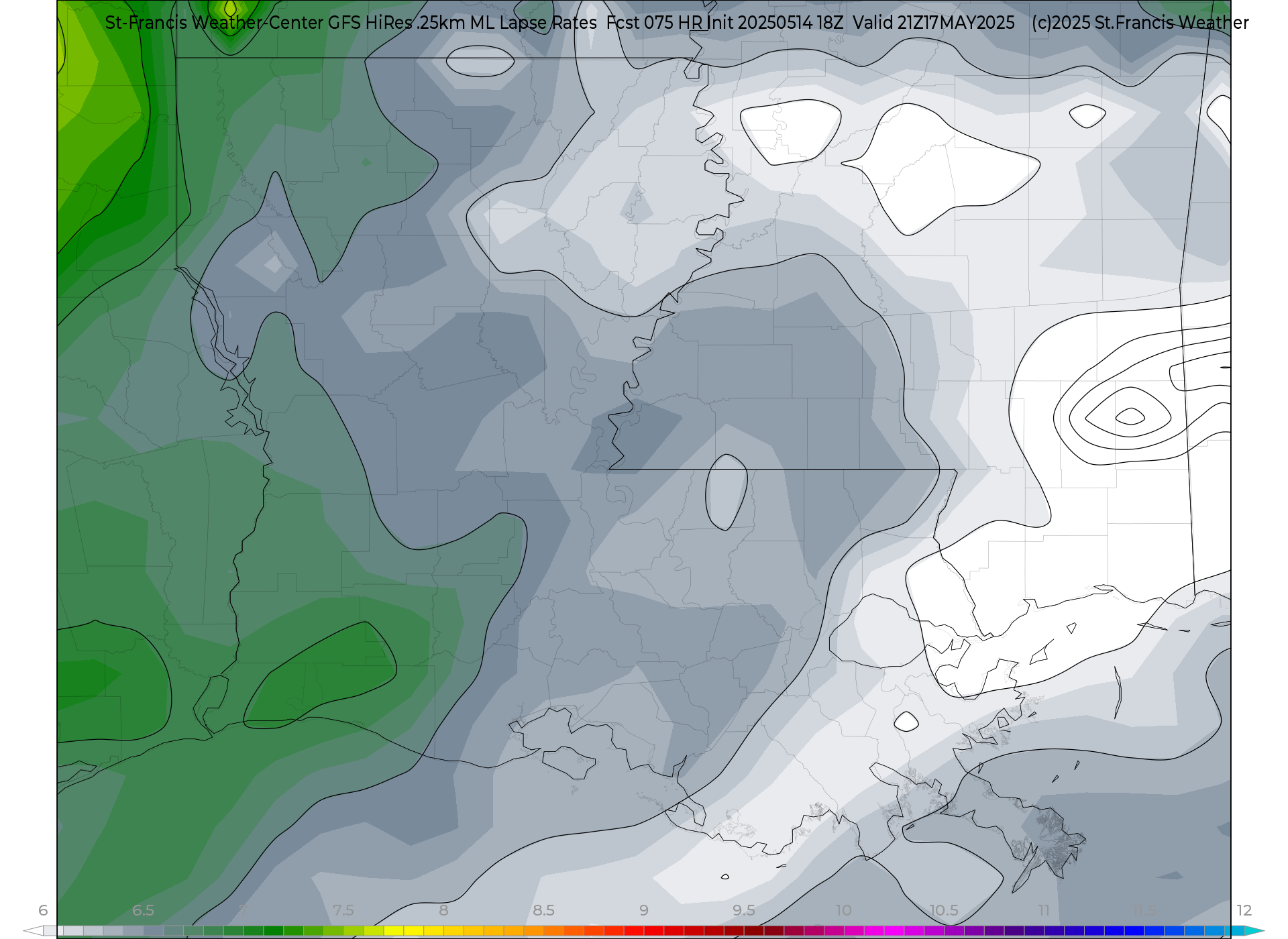1288x939 pixels.
Task: Click the '6.5' color scale label
Action: [143, 910]
